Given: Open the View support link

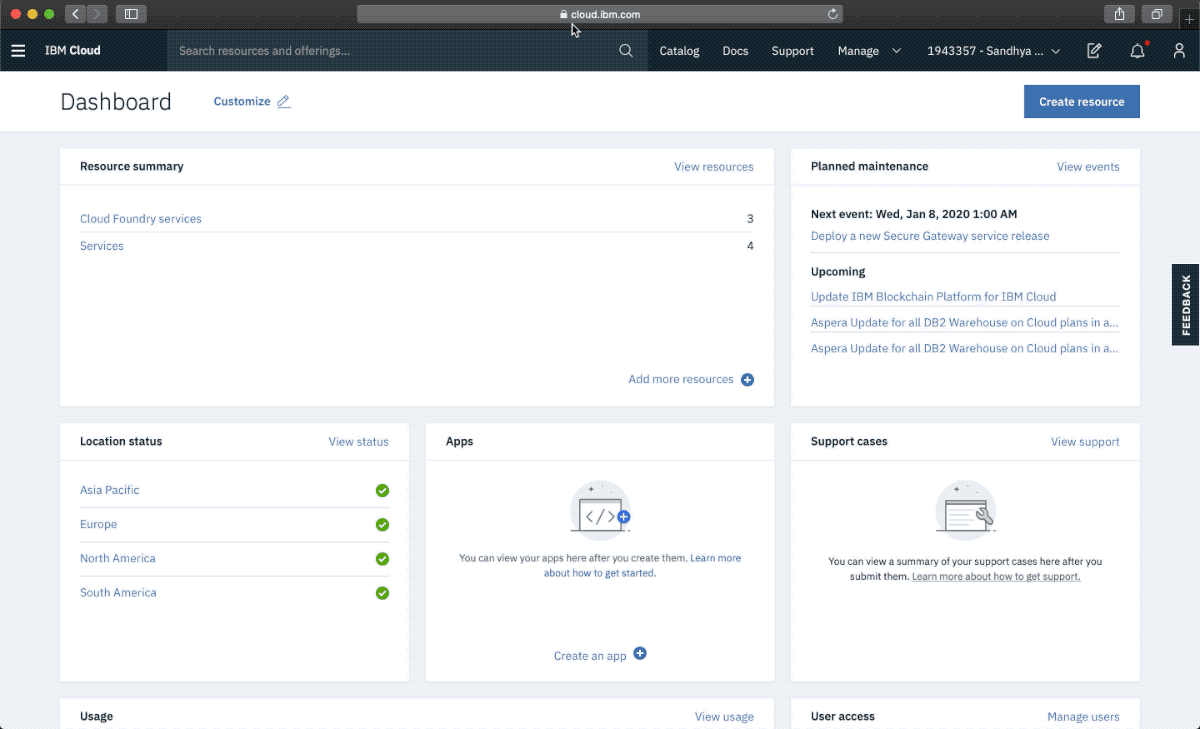Looking at the screenshot, I should point(1085,441).
